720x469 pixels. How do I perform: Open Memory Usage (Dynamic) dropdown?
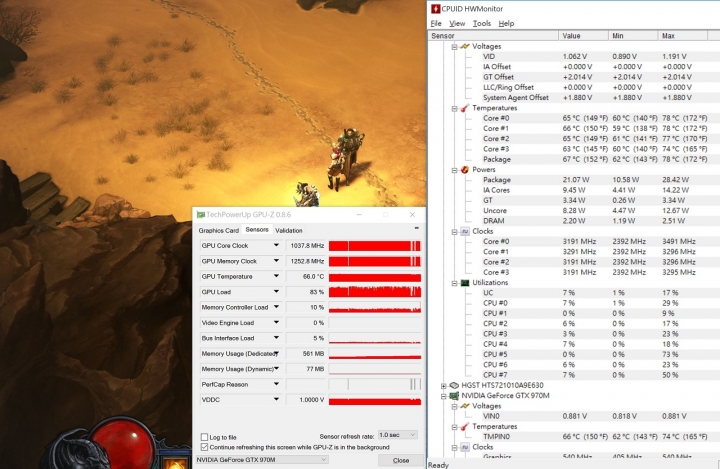coord(276,369)
